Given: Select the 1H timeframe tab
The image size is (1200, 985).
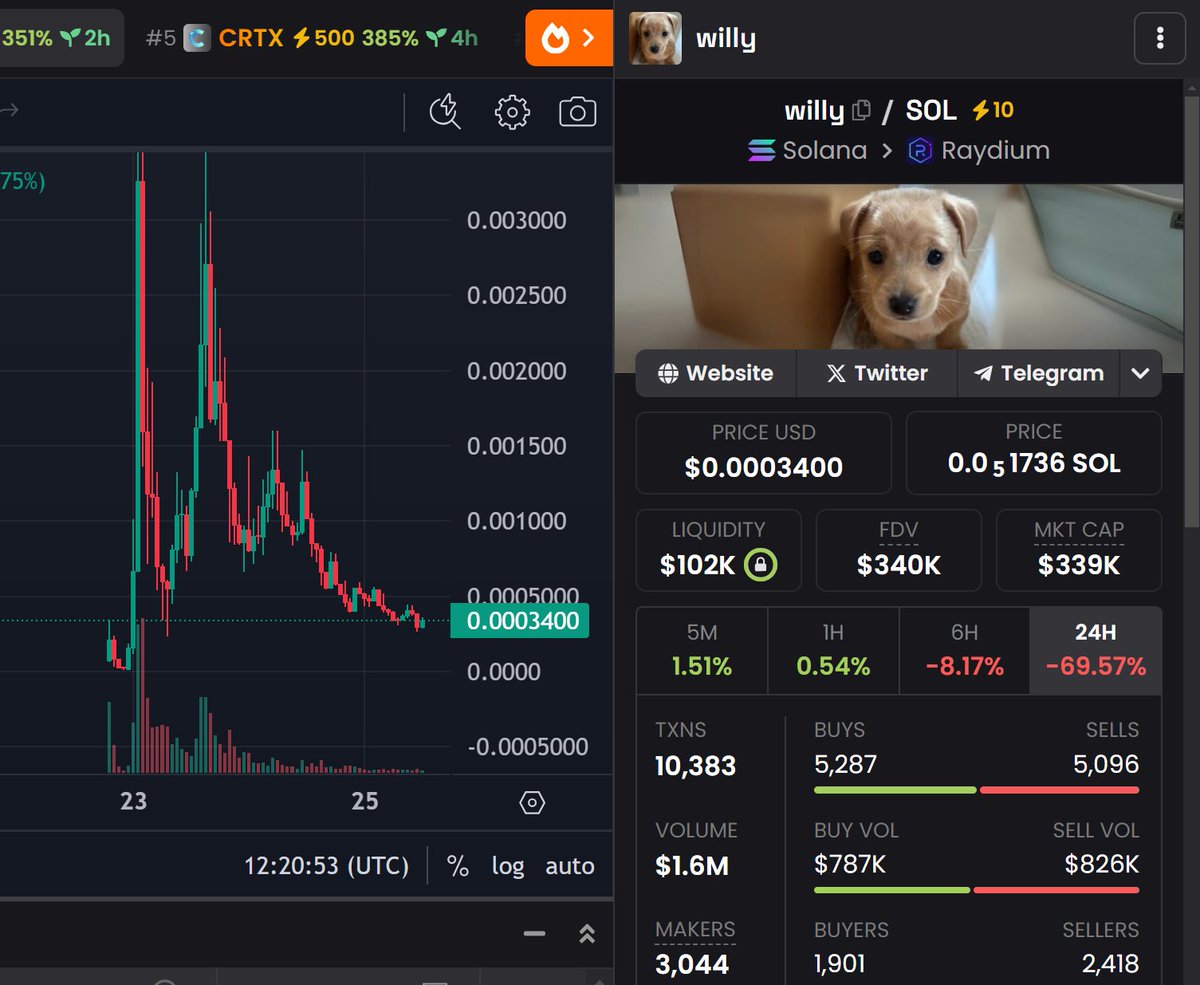Looking at the screenshot, I should 833,650.
